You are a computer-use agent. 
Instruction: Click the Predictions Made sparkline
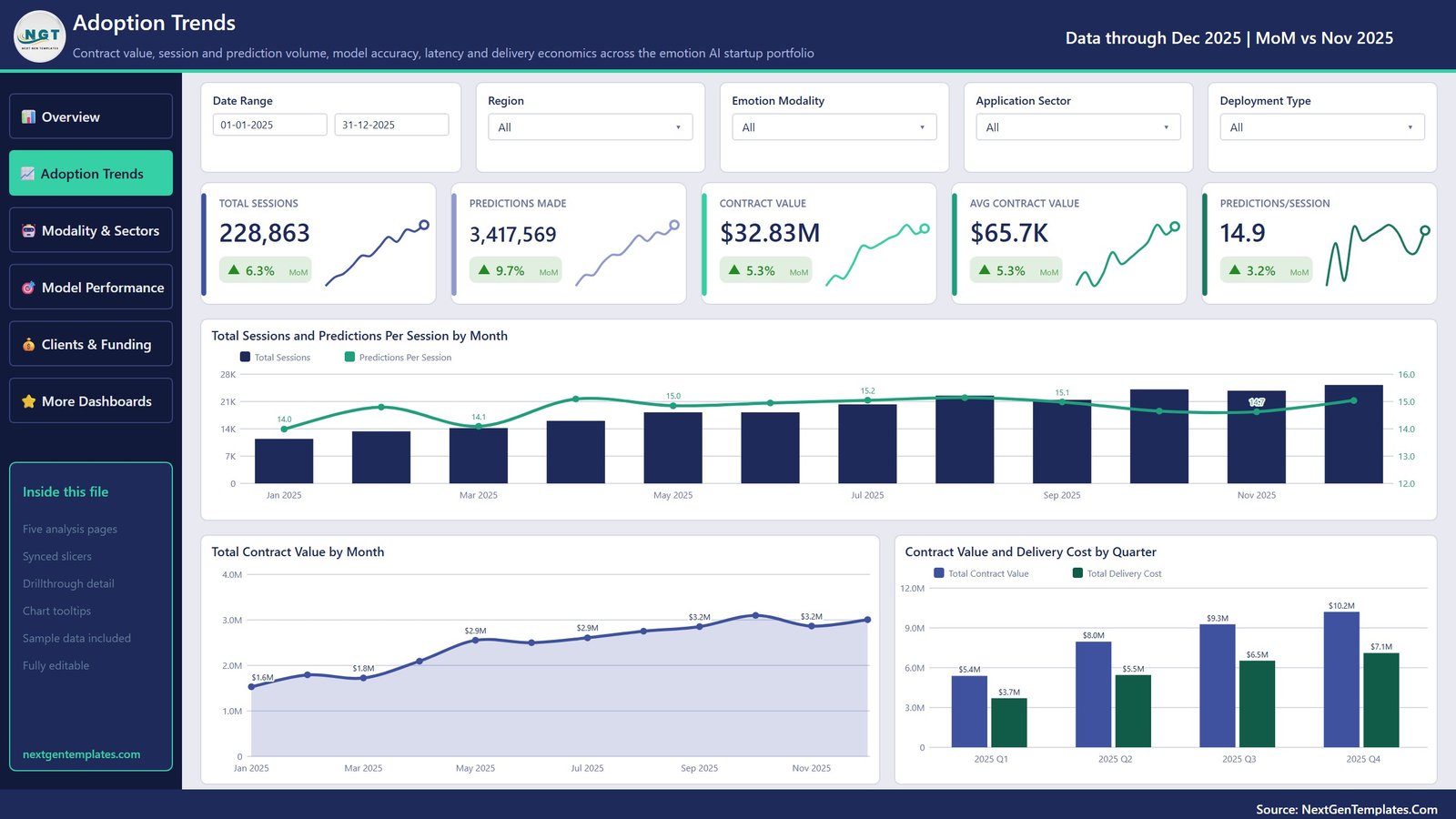click(x=627, y=252)
